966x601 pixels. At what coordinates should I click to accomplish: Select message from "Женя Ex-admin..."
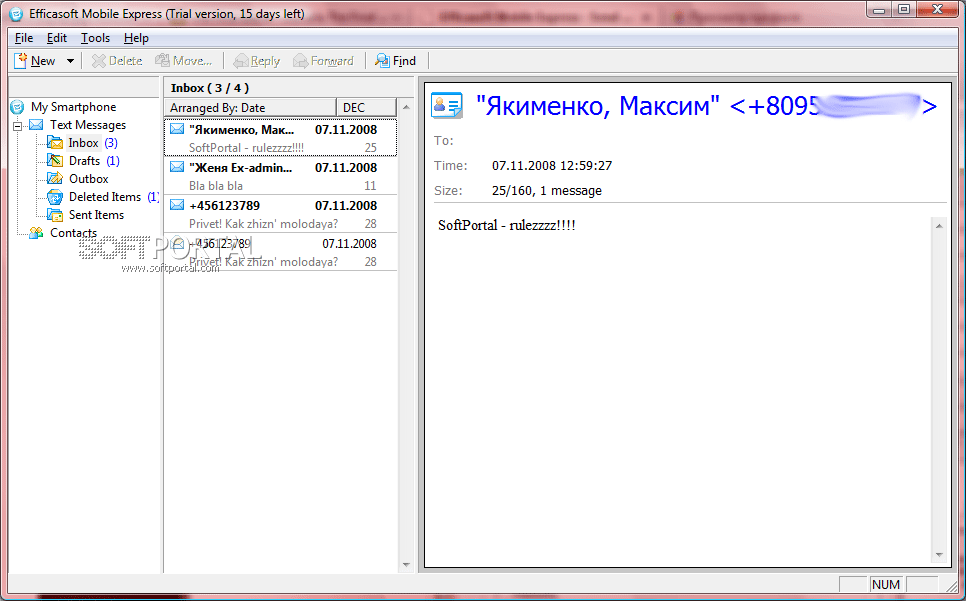(x=281, y=176)
